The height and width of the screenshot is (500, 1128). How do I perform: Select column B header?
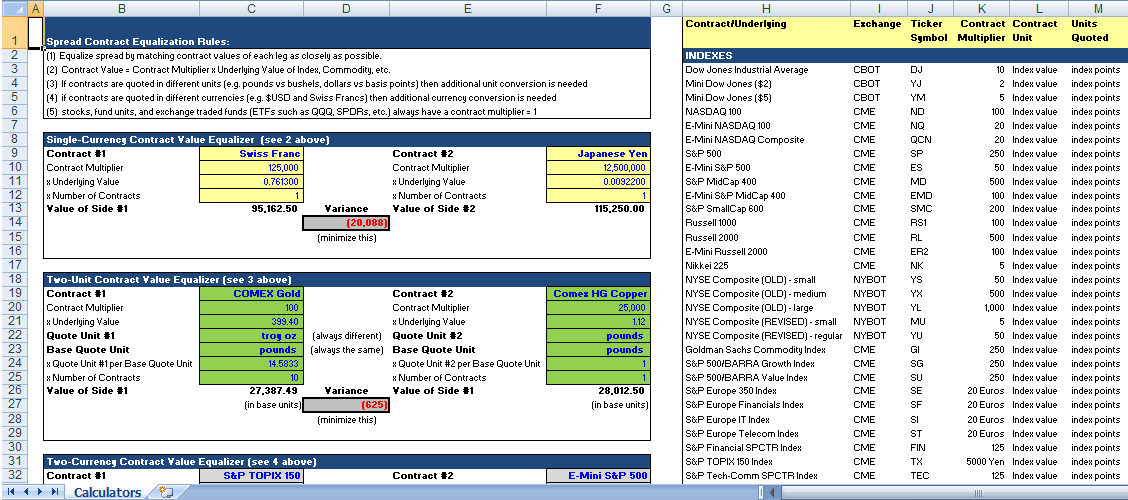[121, 9]
